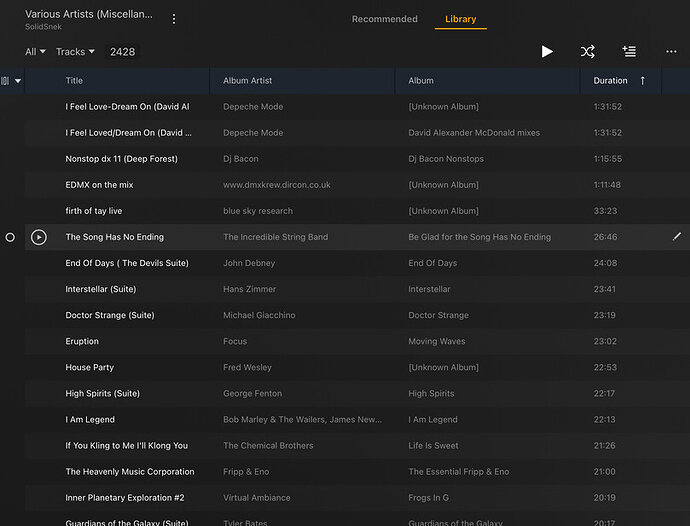
Task: Select track I Feel Love-Dream On (David Al
Action: (127, 107)
